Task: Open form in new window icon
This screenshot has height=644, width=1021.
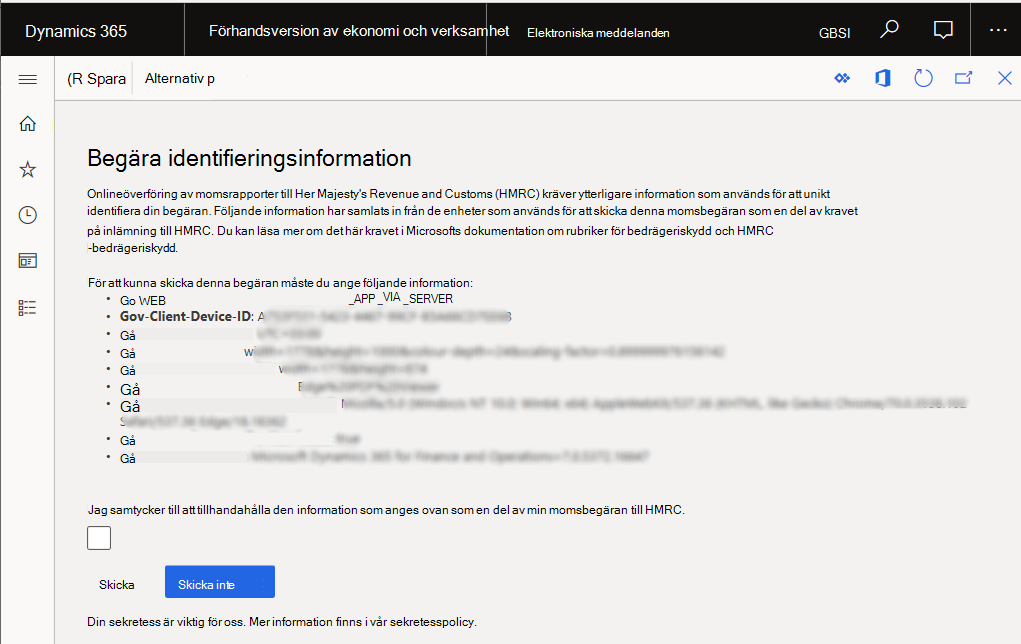Action: (964, 78)
